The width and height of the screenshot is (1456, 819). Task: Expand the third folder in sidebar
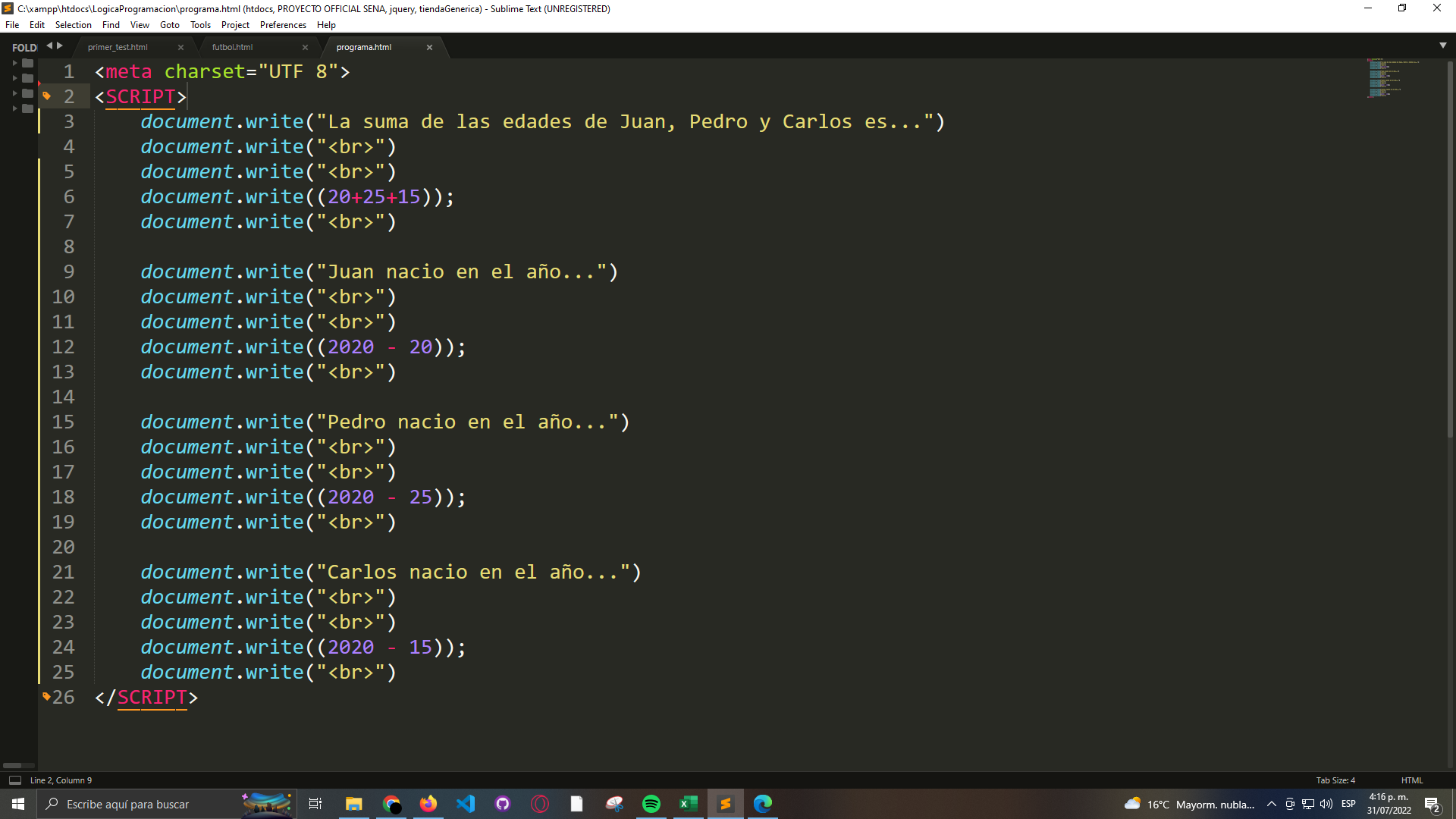(x=14, y=93)
